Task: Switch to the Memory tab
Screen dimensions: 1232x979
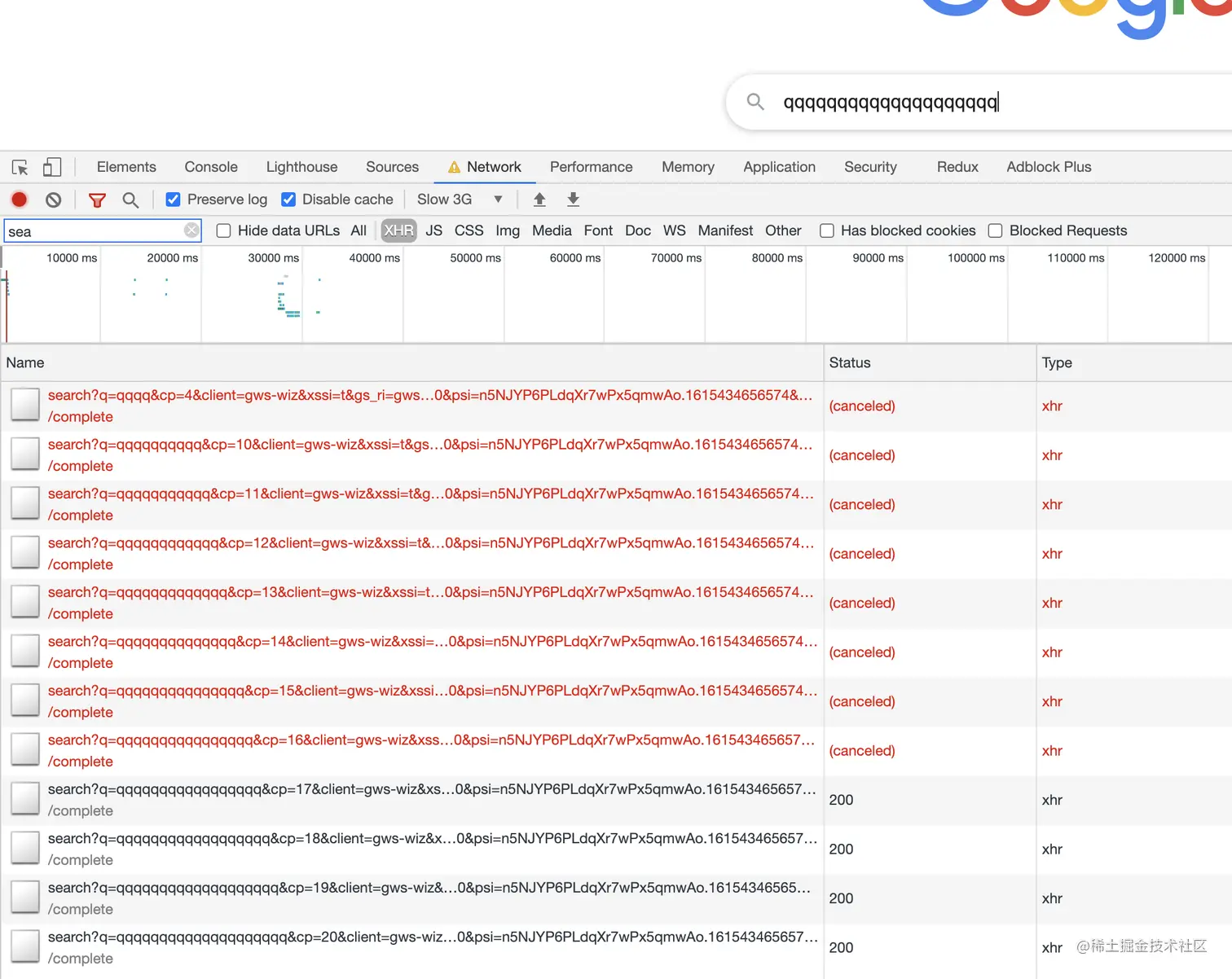Action: (688, 167)
